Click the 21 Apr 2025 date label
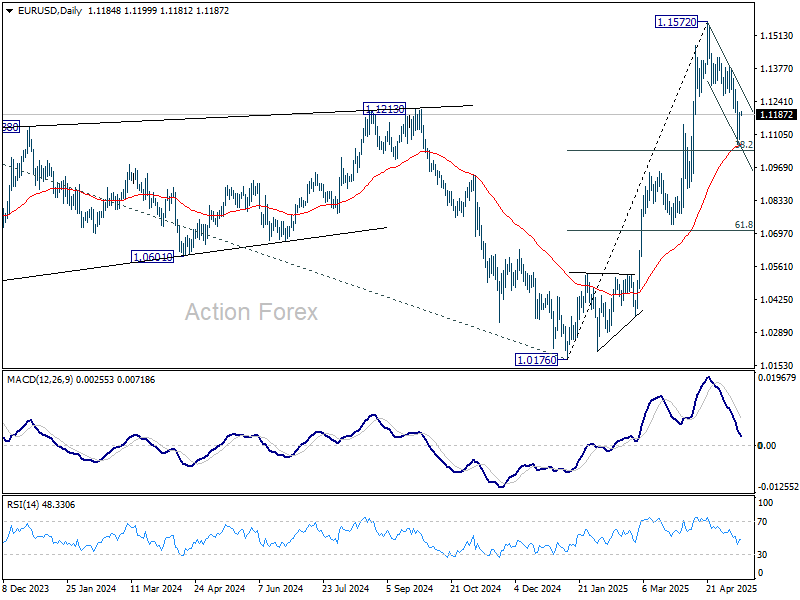Viewport: 800px width, 600px height. tap(731, 588)
